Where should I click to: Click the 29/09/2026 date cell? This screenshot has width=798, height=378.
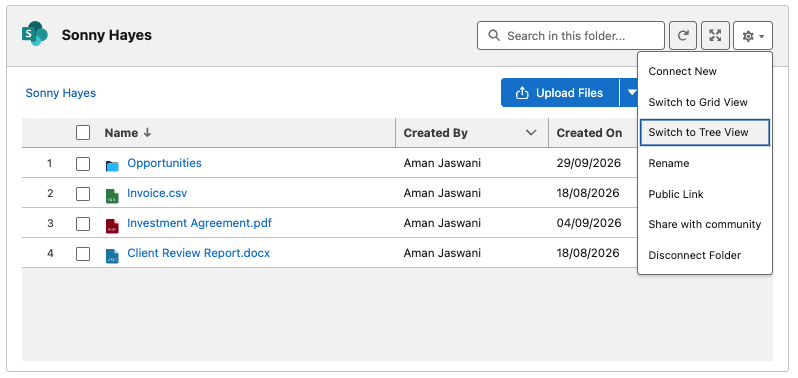(x=588, y=163)
